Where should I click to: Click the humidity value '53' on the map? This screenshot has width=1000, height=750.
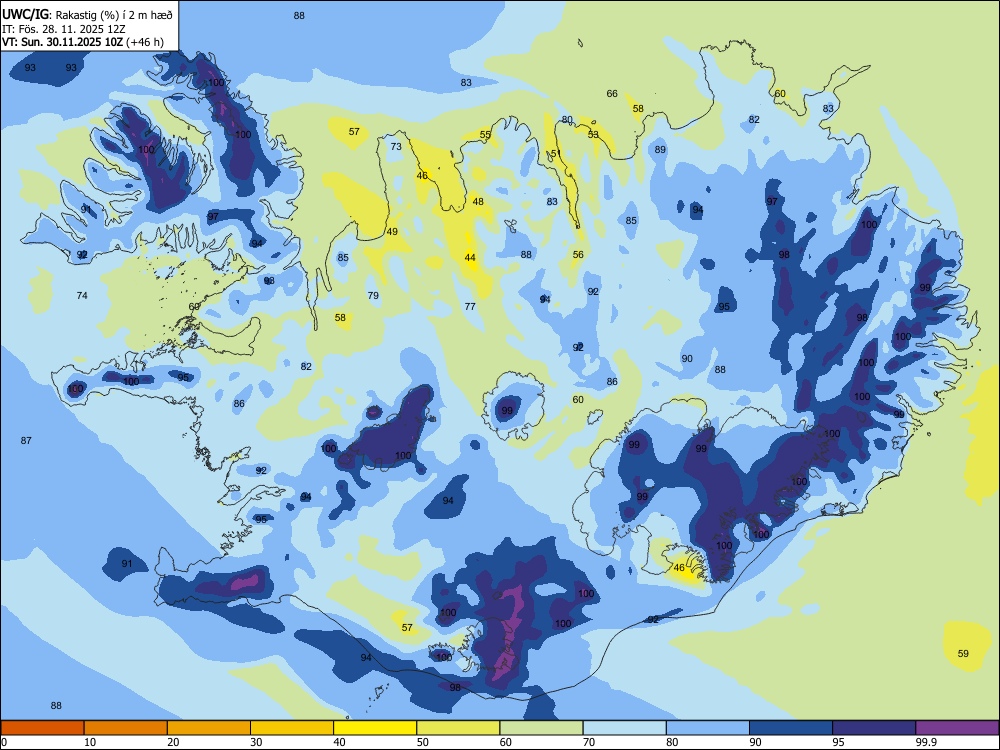593,135
